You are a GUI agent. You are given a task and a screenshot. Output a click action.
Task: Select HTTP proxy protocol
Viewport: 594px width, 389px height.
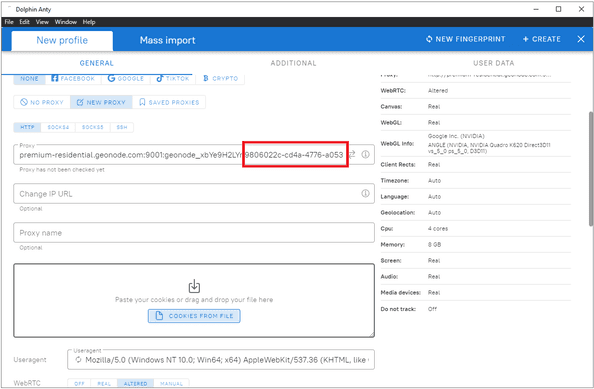pos(27,127)
